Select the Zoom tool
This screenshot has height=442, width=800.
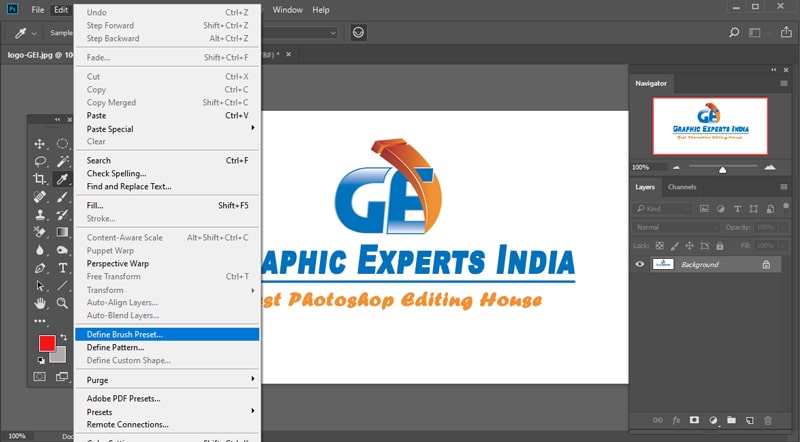click(62, 303)
